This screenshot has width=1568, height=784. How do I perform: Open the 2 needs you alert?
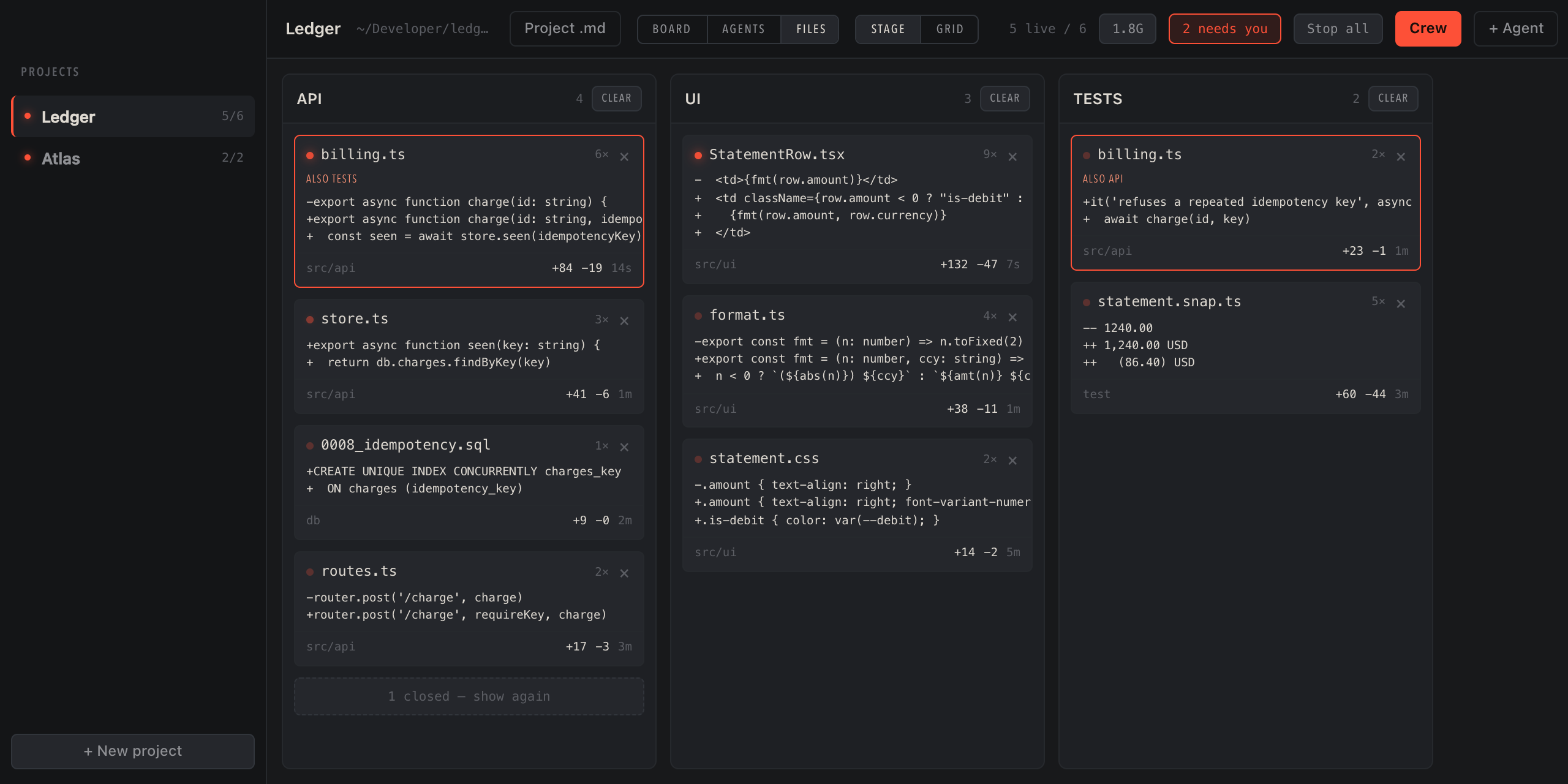point(1225,29)
